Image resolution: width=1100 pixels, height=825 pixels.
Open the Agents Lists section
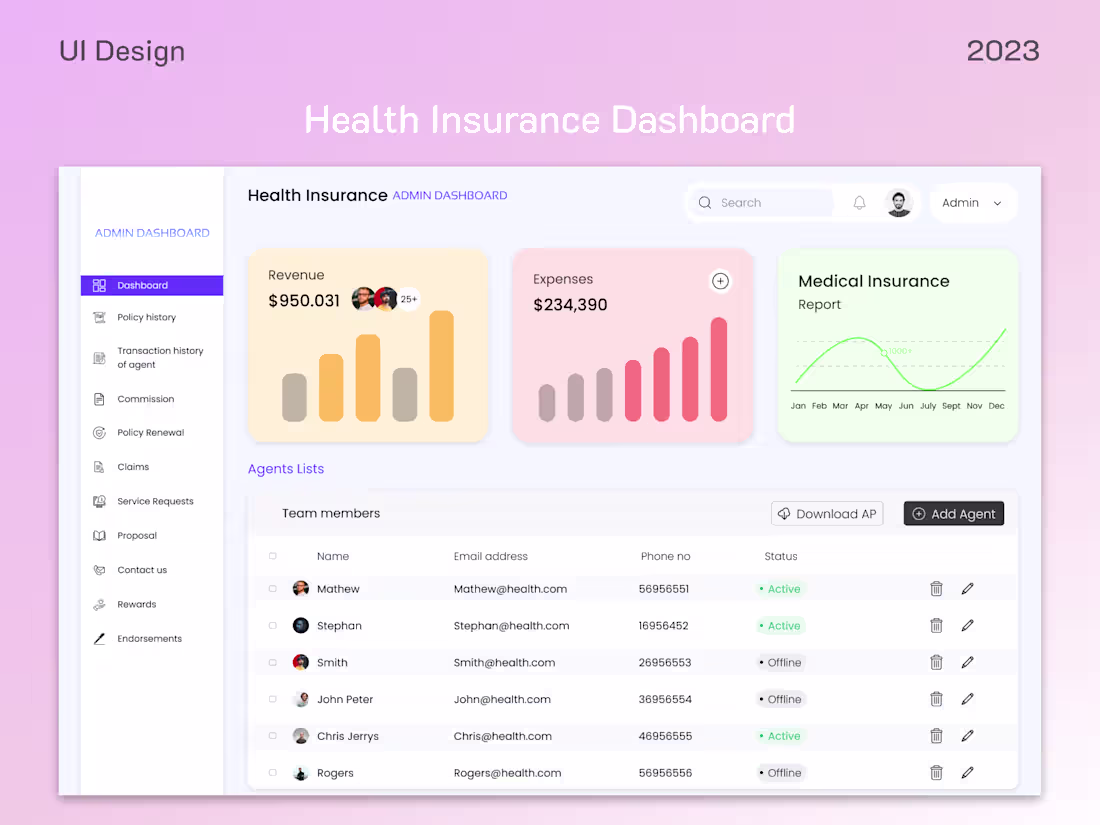point(285,468)
